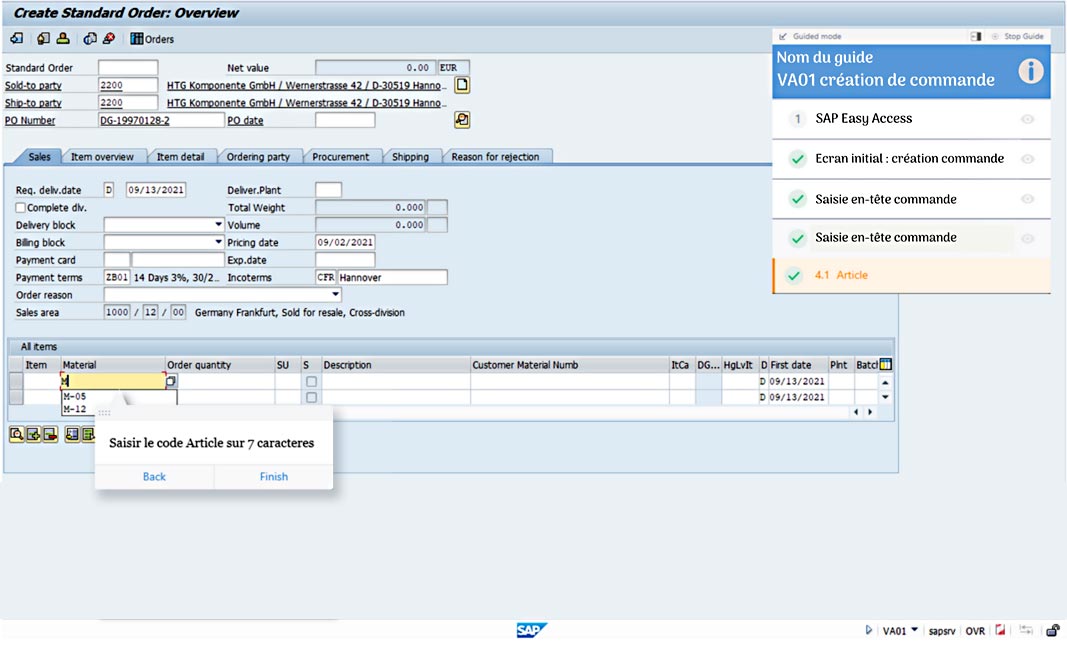Choose M-12 from the material suggestions
The width and height of the screenshot is (1067, 652).
click(75, 409)
